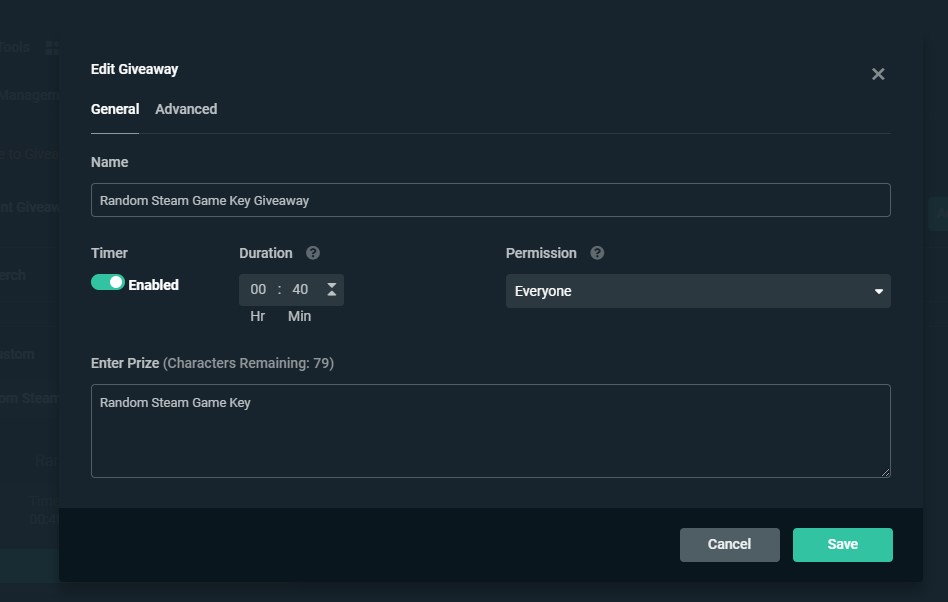
Task: Click the Duration help question mark icon
Action: tap(313, 253)
